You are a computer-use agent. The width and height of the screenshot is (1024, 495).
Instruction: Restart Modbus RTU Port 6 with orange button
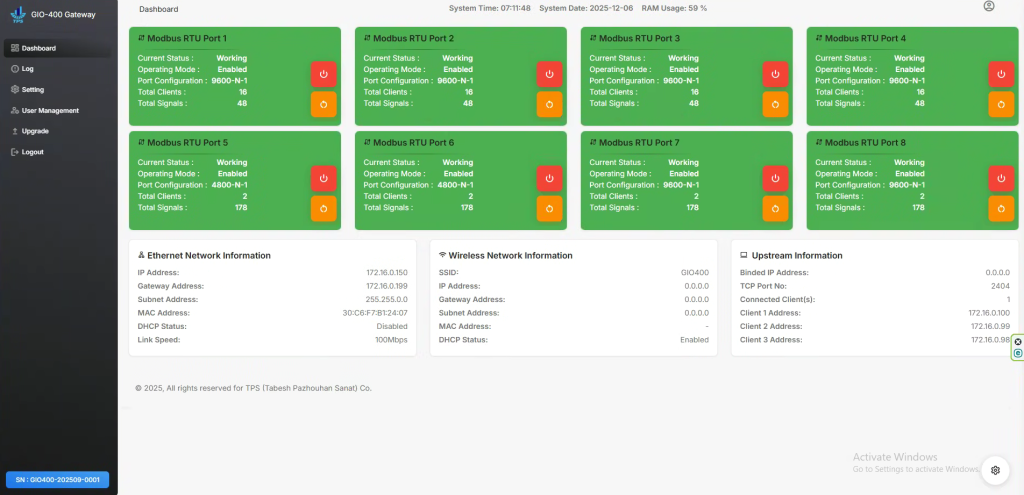(x=549, y=208)
